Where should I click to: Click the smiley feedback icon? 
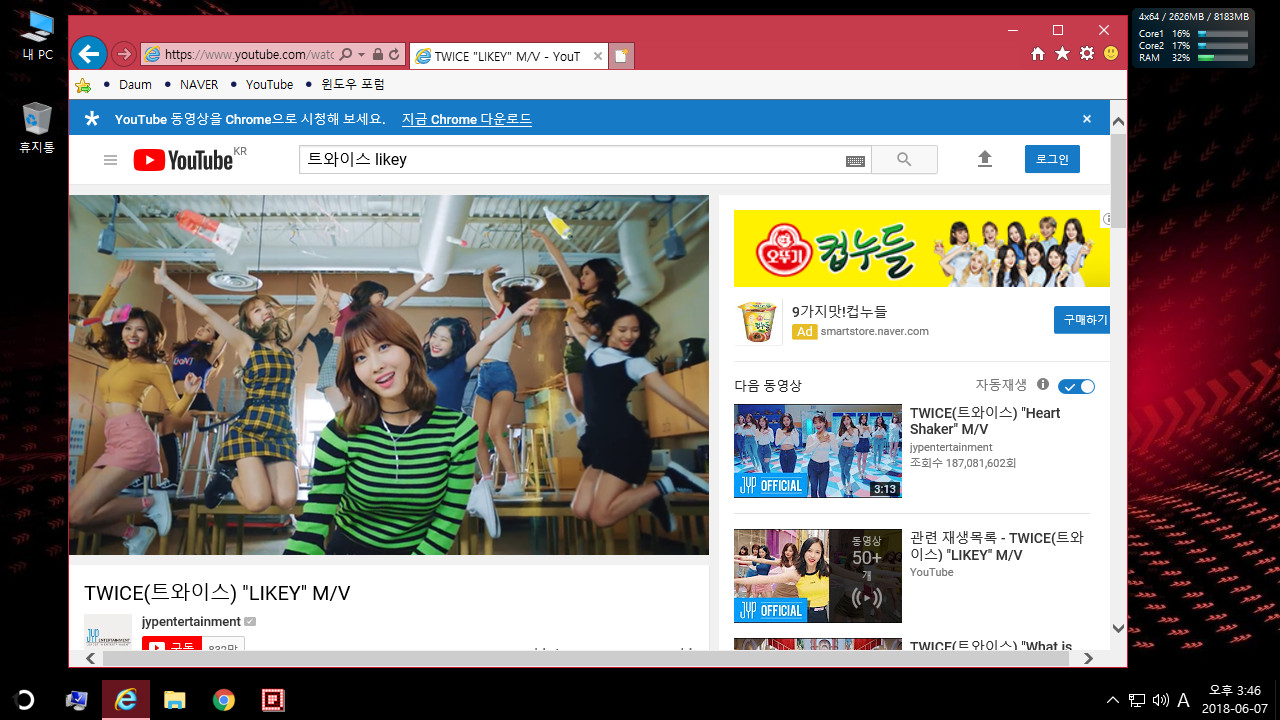(x=1111, y=53)
